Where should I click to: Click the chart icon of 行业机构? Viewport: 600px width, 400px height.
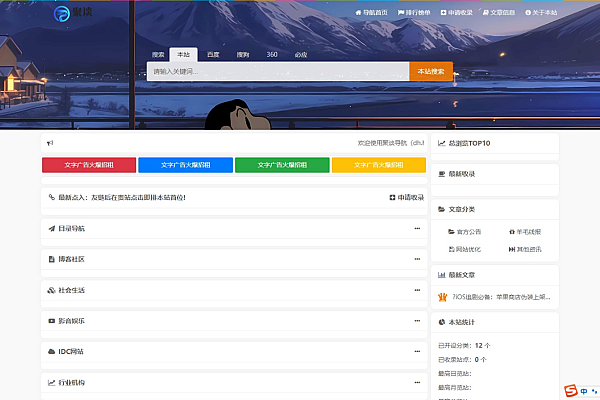pyautogui.click(x=52, y=382)
